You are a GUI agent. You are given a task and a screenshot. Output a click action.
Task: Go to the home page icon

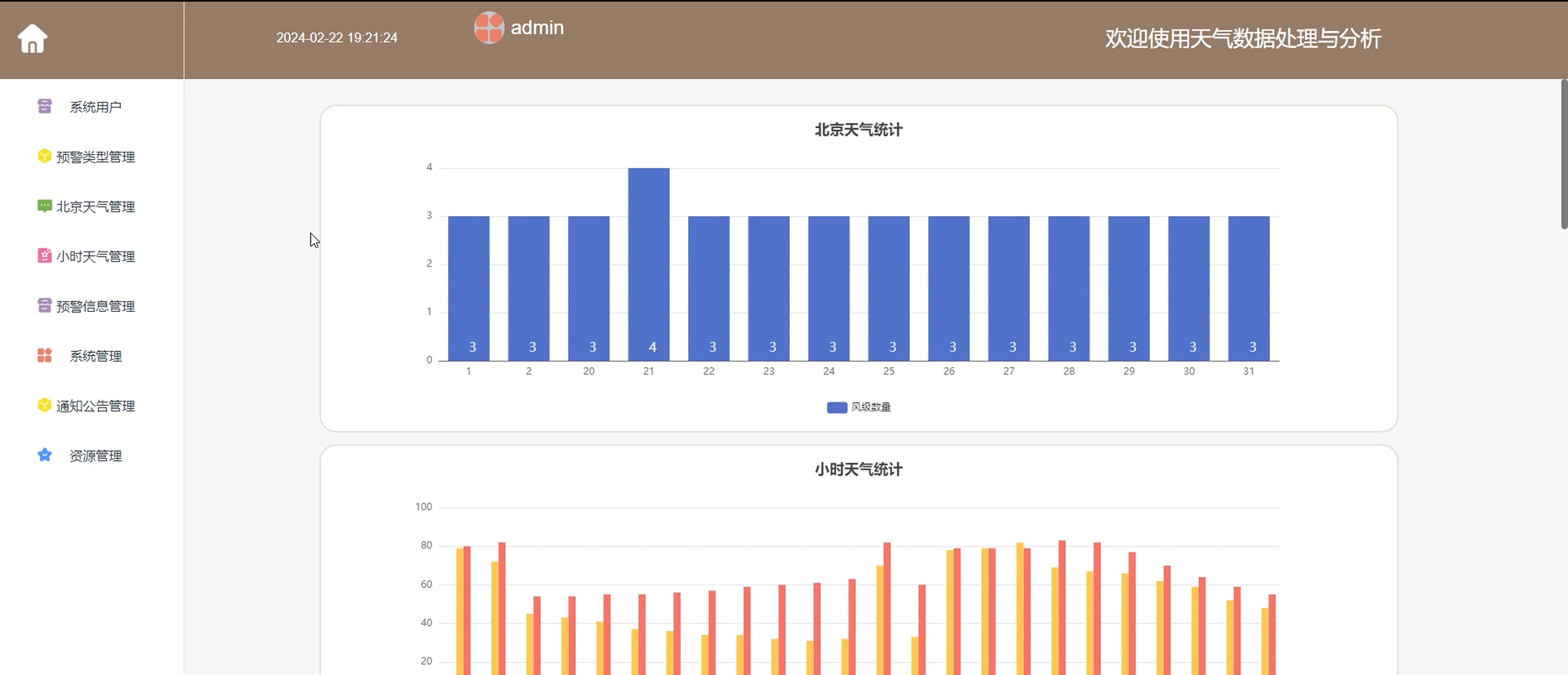(x=32, y=38)
